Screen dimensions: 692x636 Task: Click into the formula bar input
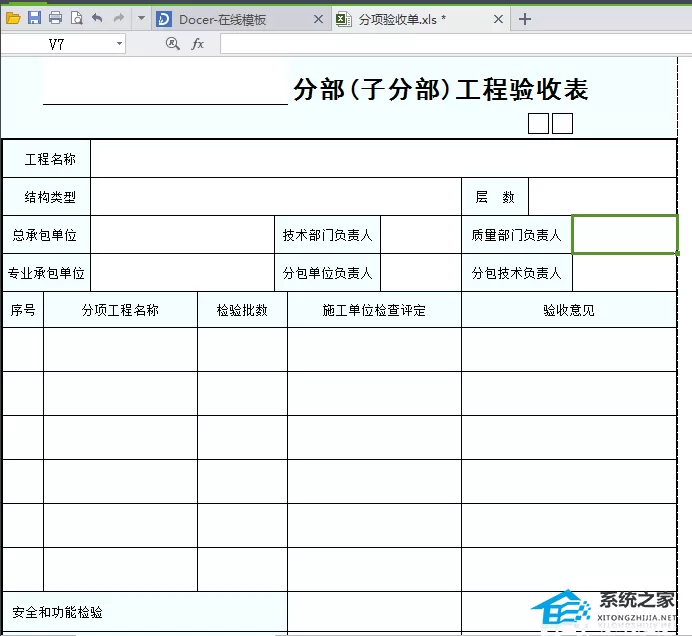tap(456, 44)
